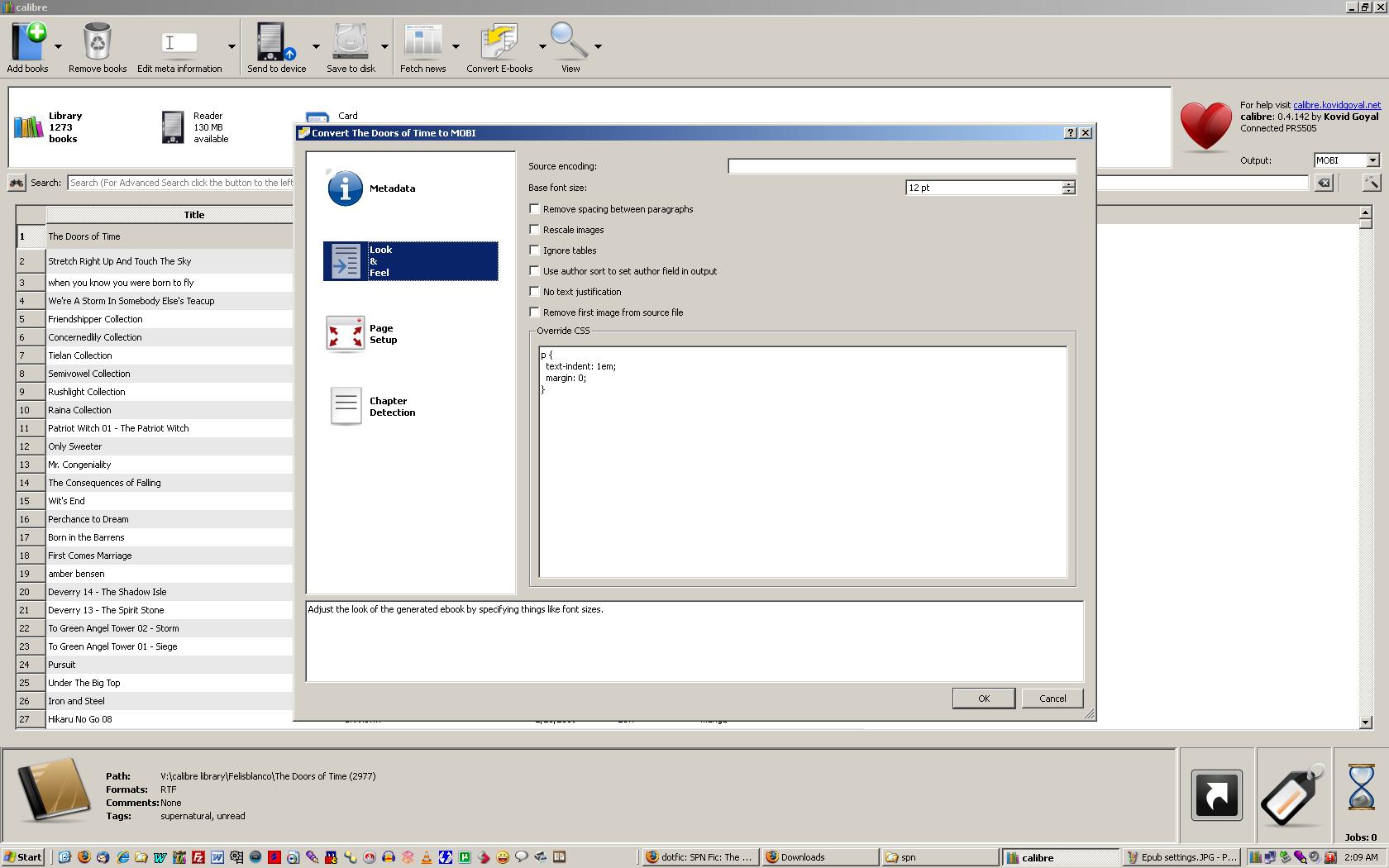Click OK in the Convert dialog
The image size is (1389, 868).
[x=984, y=699]
